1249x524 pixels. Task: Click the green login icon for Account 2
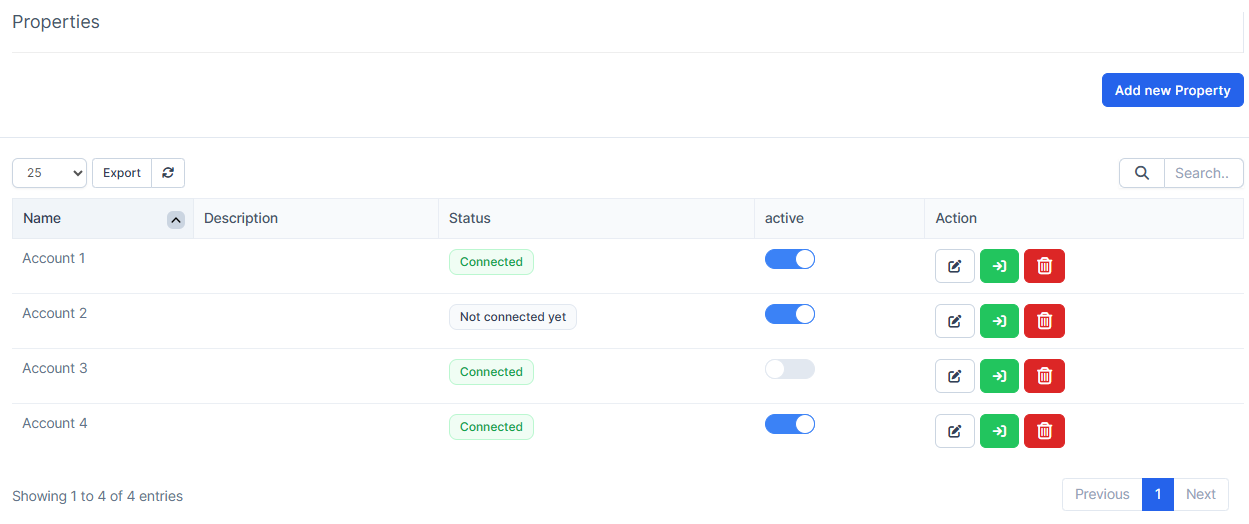(x=999, y=321)
